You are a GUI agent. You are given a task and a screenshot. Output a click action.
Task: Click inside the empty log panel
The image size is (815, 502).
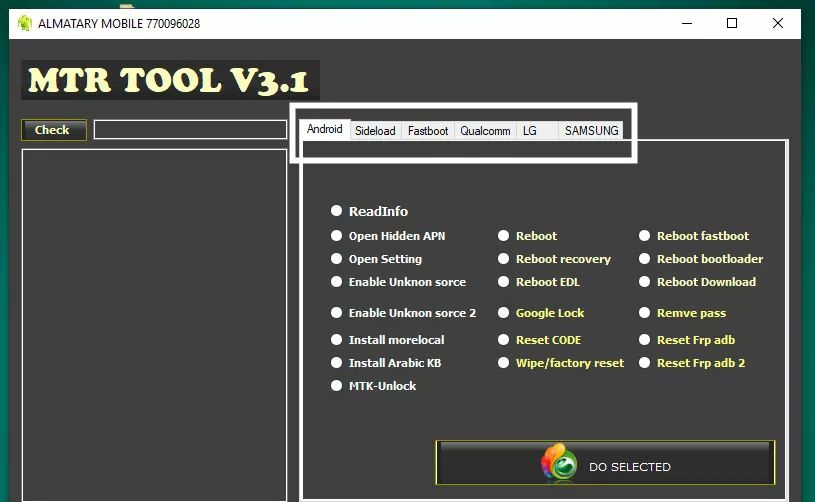pyautogui.click(x=154, y=325)
